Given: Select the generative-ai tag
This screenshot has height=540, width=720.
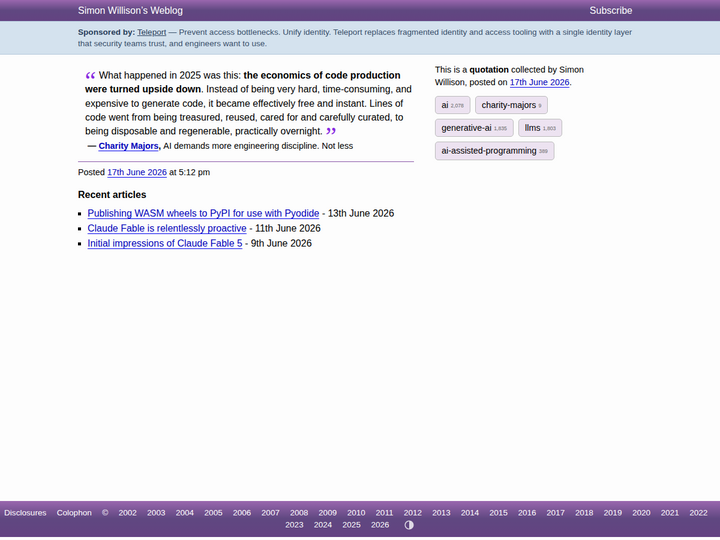Looking at the screenshot, I should click(474, 128).
